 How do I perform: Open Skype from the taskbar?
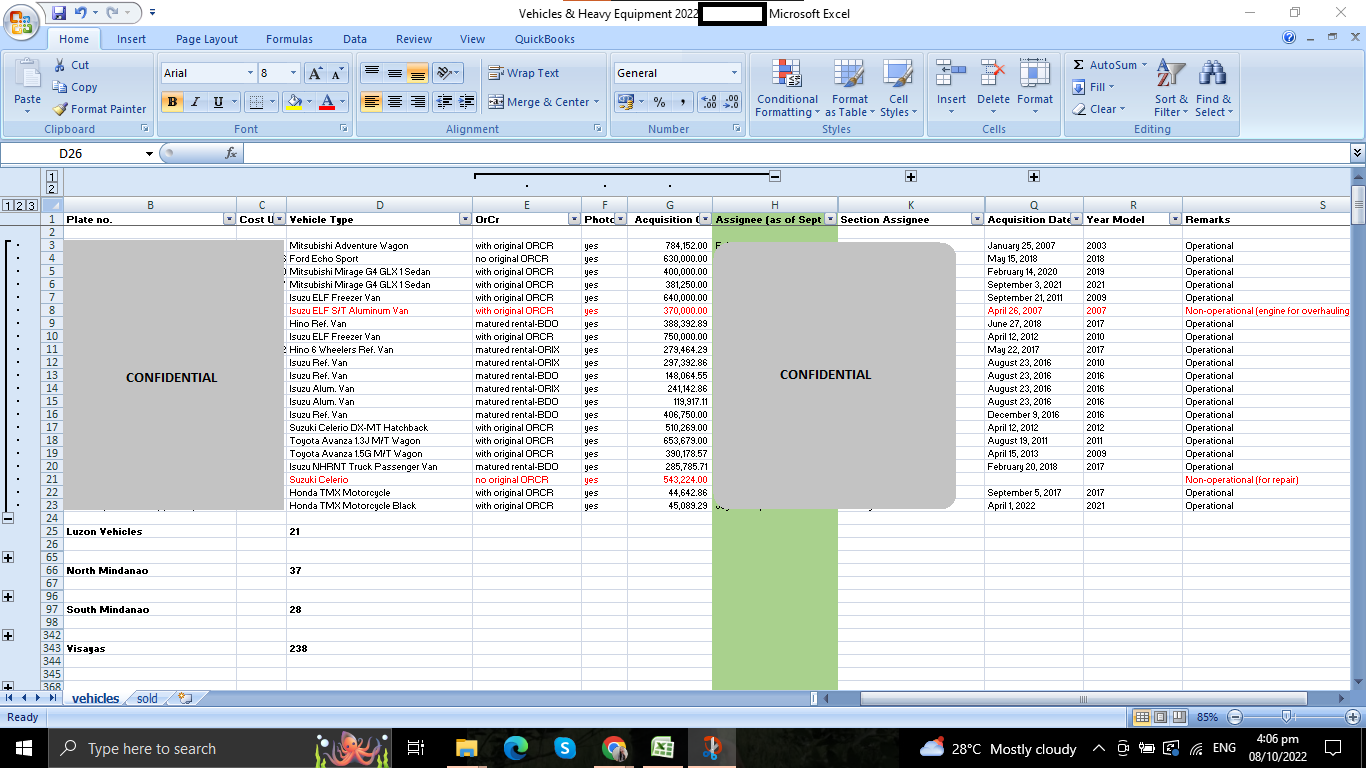564,748
